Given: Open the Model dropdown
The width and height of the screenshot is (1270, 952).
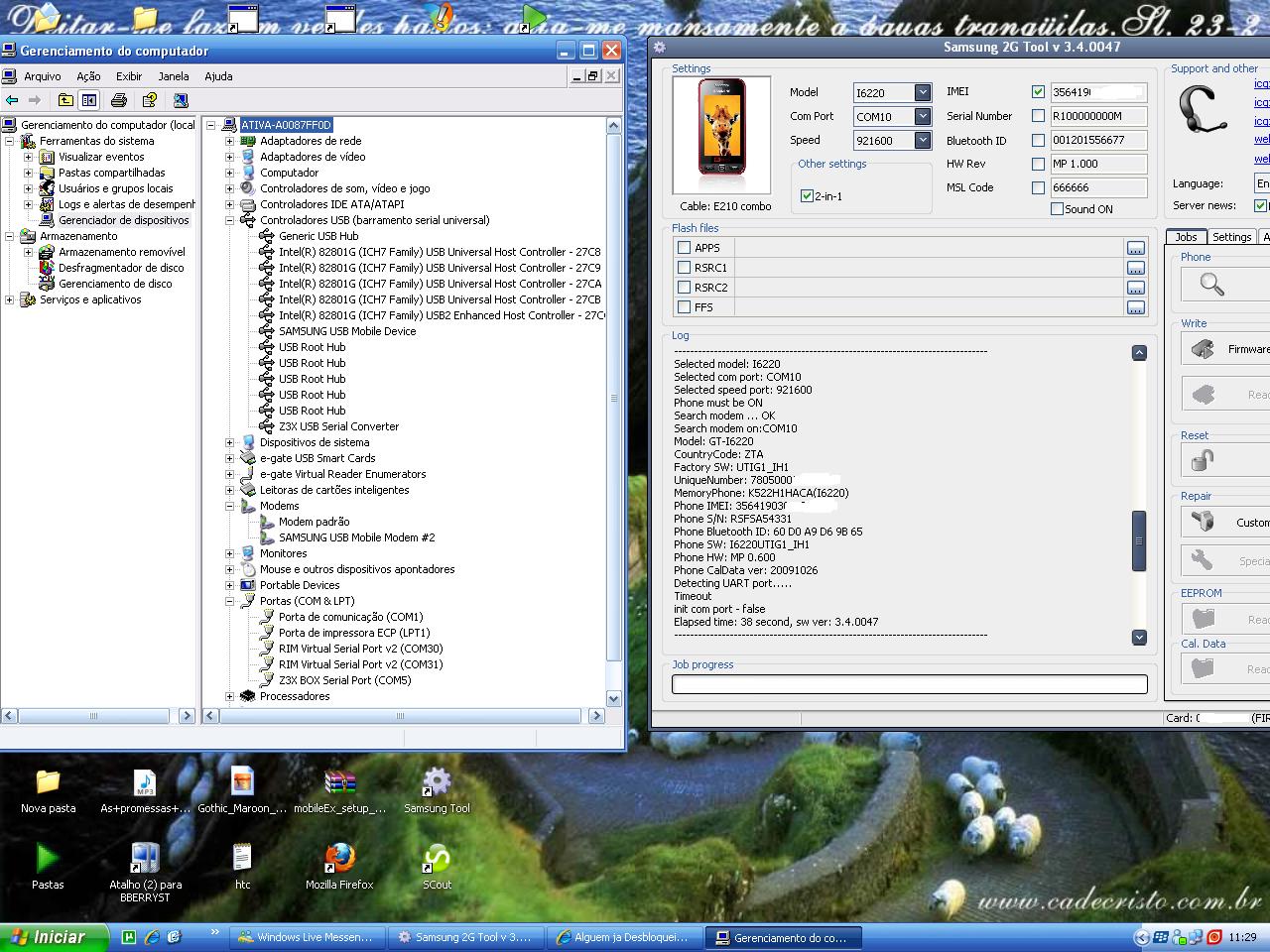Looking at the screenshot, I should 923,92.
